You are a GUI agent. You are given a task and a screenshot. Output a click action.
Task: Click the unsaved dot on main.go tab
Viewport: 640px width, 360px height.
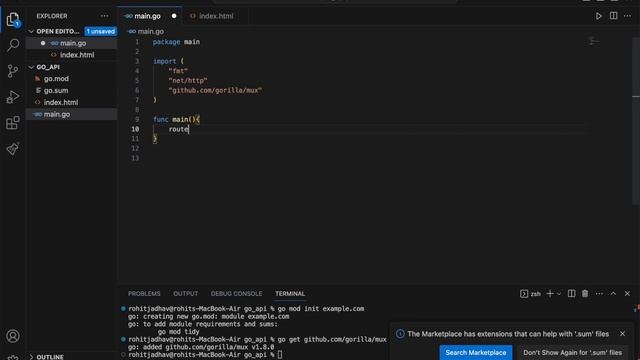tap(174, 16)
